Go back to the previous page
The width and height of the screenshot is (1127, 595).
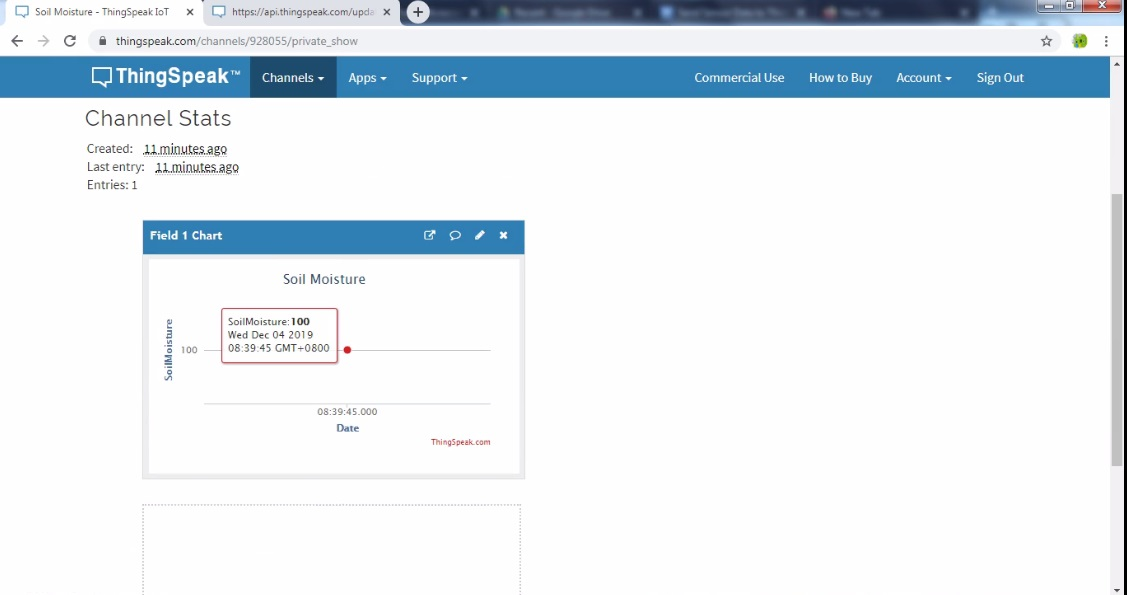[17, 41]
